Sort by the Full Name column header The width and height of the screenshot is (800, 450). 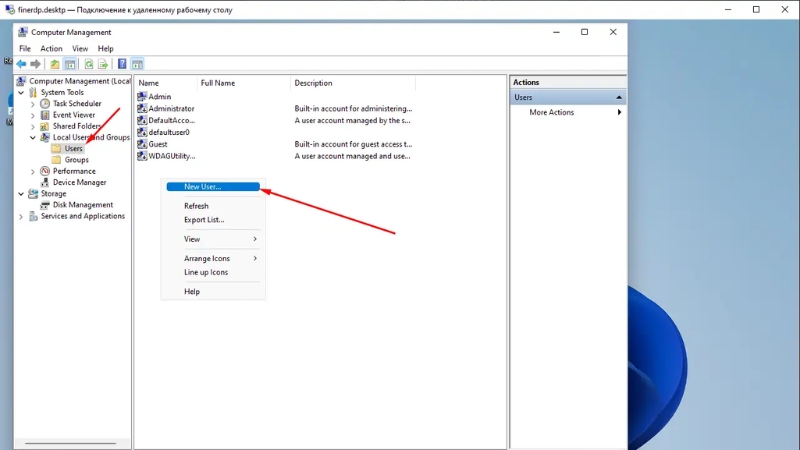pyautogui.click(x=244, y=83)
